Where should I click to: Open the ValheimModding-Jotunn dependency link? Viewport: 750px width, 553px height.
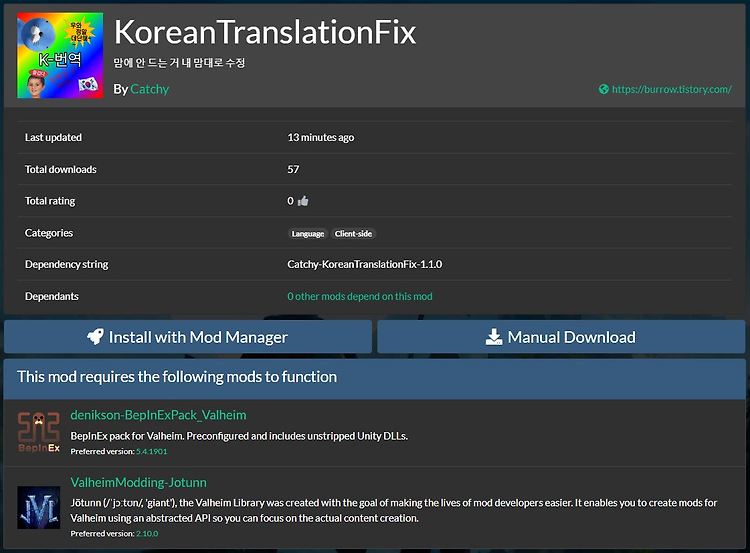click(139, 483)
